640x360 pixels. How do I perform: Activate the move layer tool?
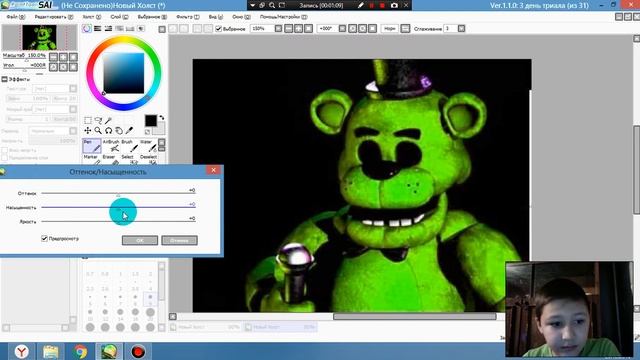(88, 131)
